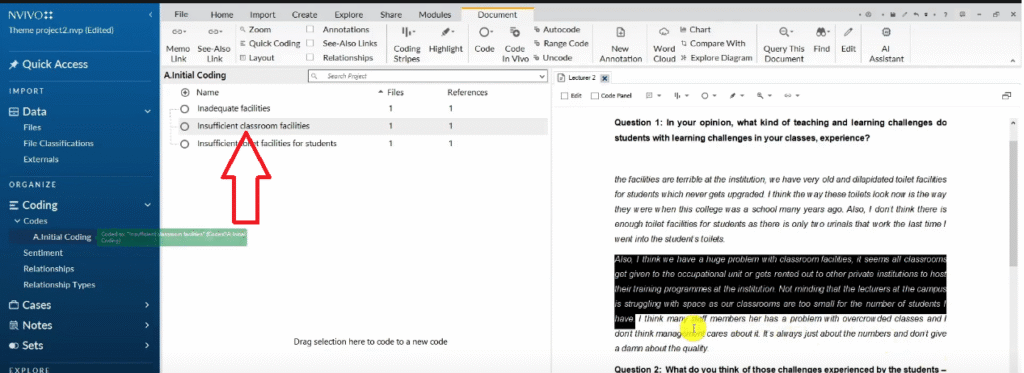Enable the Code Panel checkbox
This screenshot has width=1024, height=373.
point(594,95)
